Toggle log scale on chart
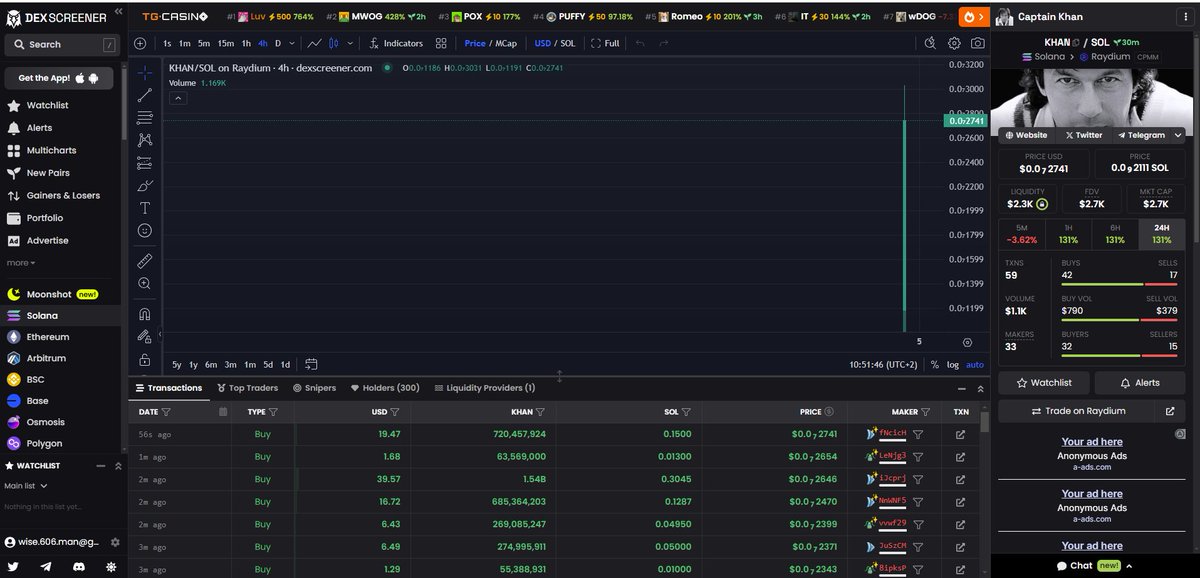Image resolution: width=1200 pixels, height=578 pixels. point(953,365)
